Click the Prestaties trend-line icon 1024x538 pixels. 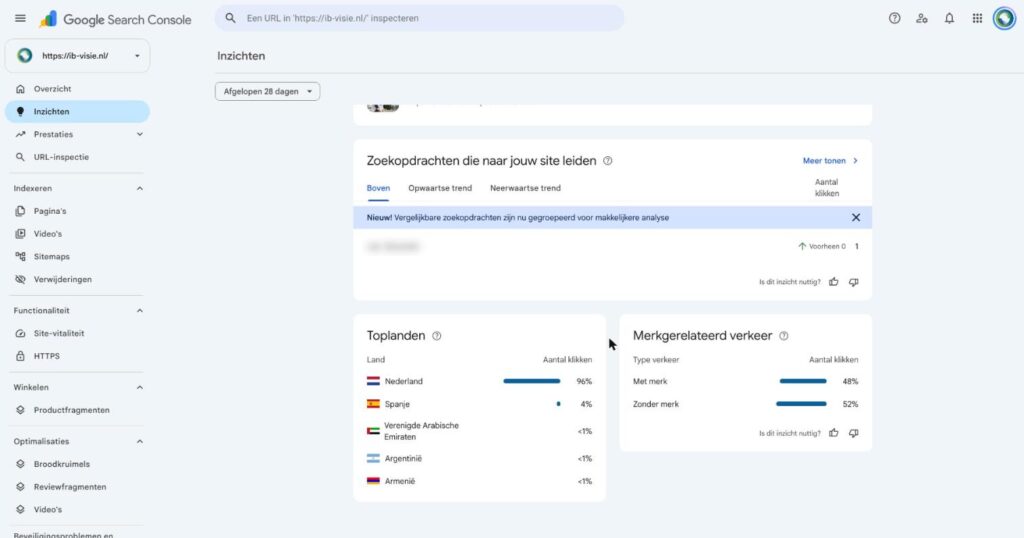click(x=20, y=134)
